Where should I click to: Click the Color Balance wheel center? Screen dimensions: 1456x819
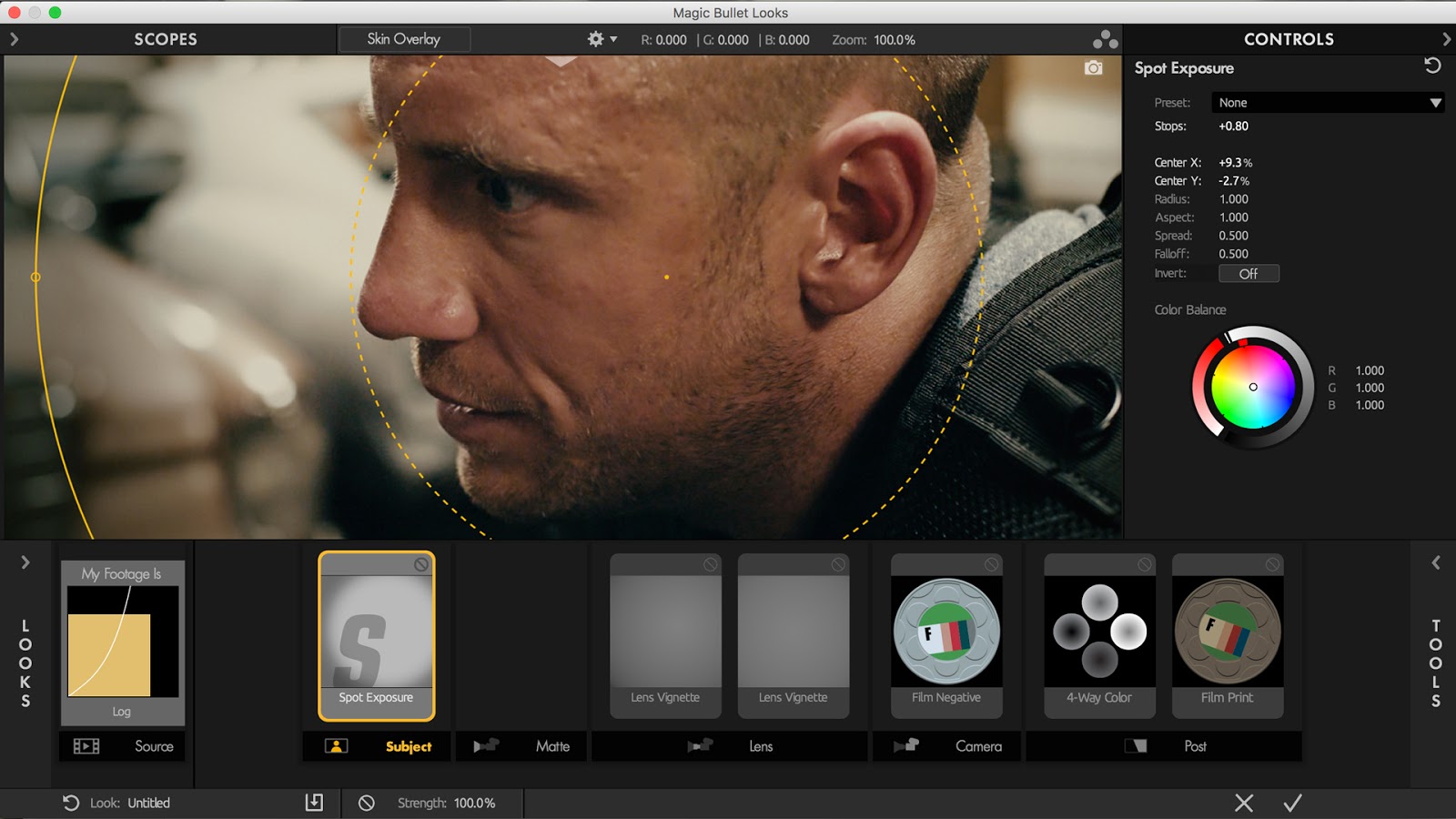coord(1253,387)
